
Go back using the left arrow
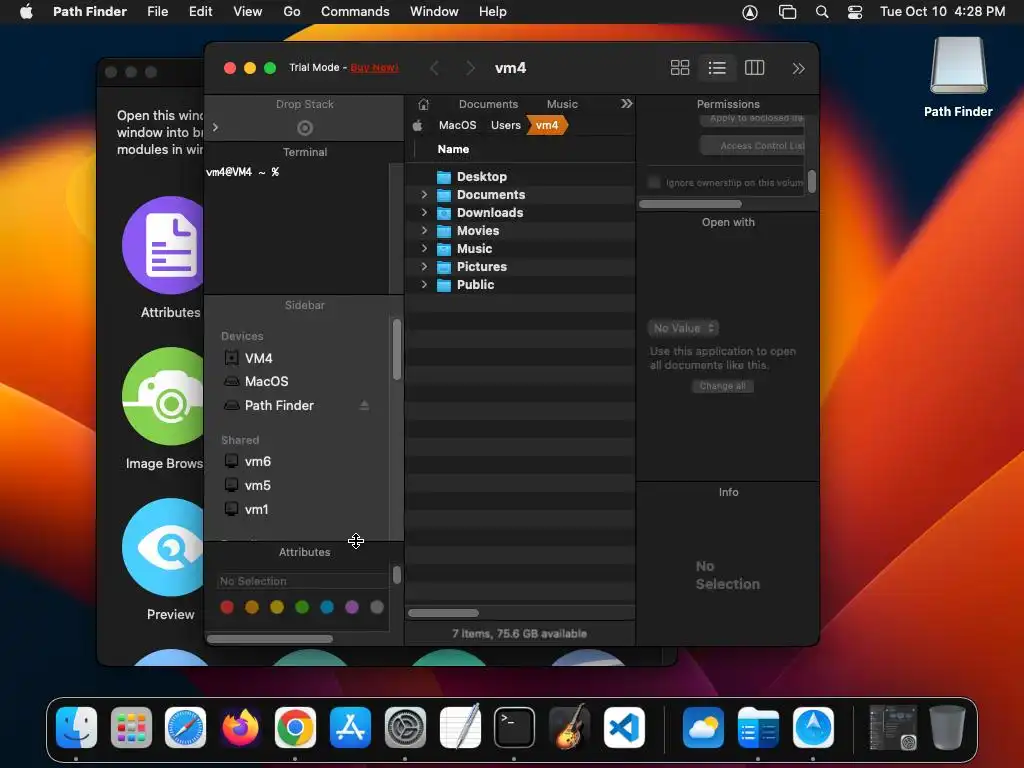[434, 68]
